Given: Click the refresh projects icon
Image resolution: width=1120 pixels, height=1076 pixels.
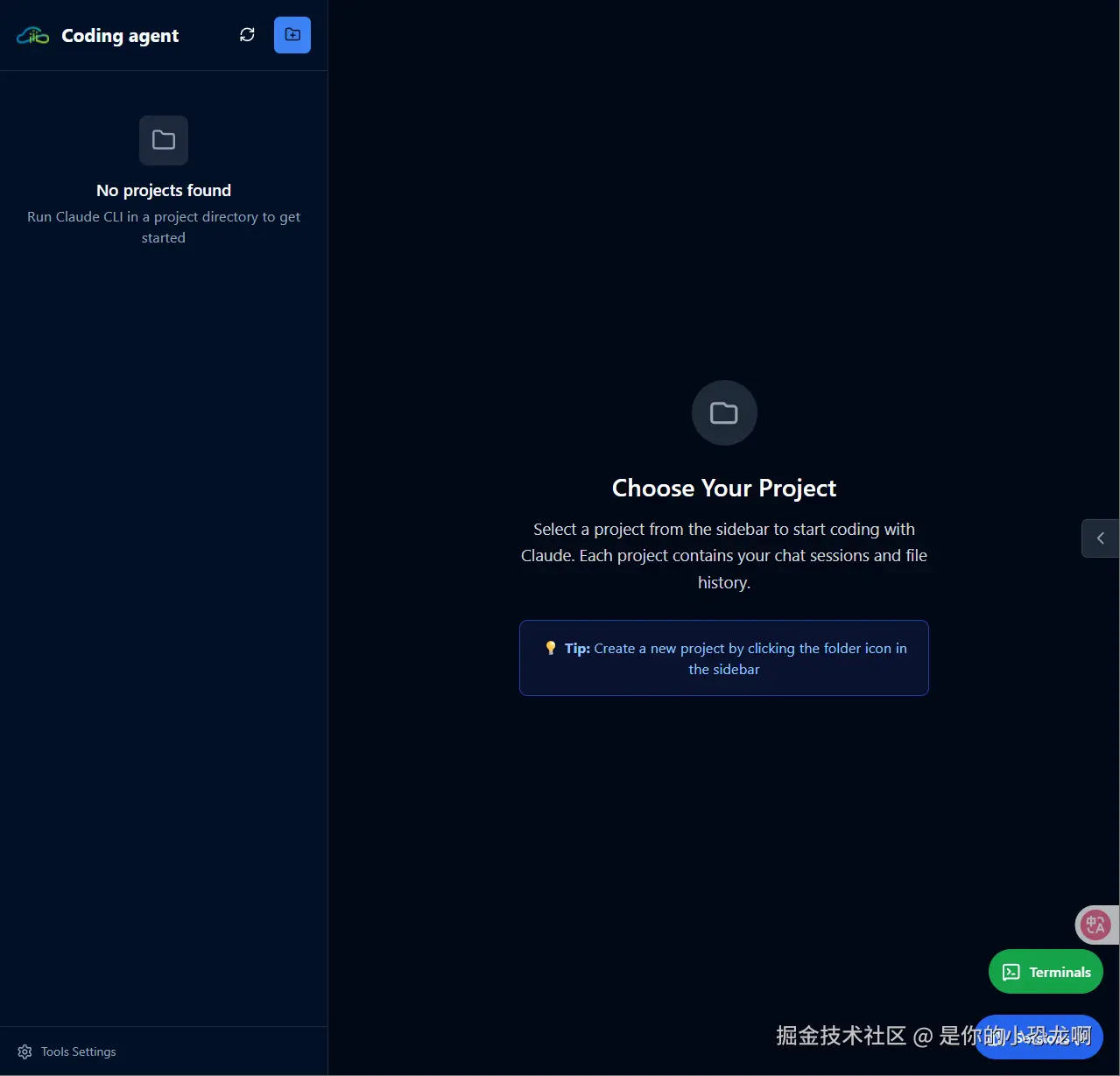Looking at the screenshot, I should pos(247,35).
